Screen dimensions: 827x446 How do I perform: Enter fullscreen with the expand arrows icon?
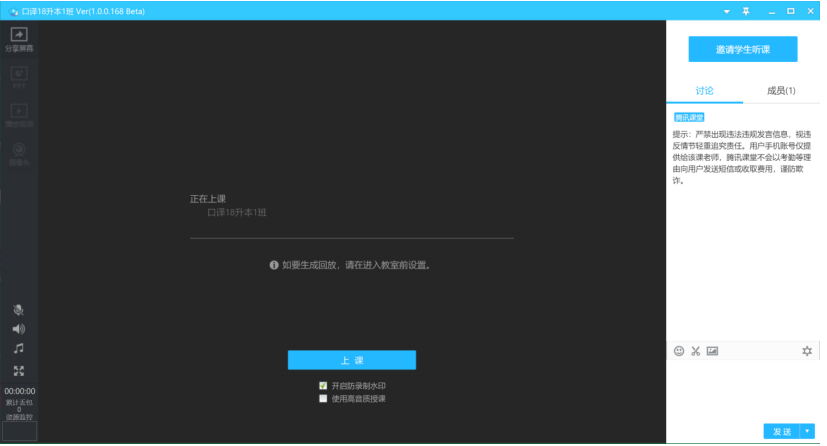pos(19,370)
